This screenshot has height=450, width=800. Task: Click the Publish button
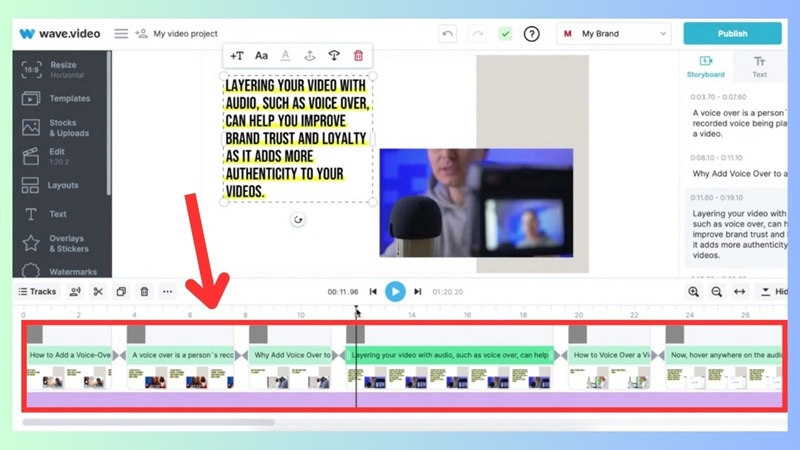tap(732, 33)
